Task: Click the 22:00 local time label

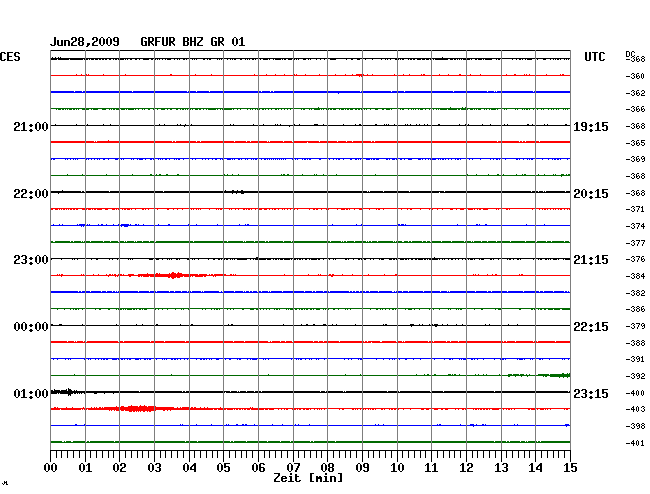Action: tap(31, 194)
